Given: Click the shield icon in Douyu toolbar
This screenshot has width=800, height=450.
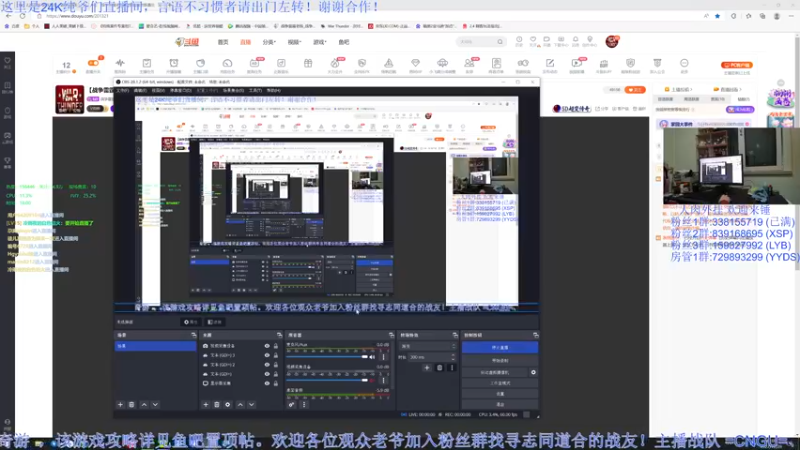Looking at the screenshot, I should click(x=631, y=63).
